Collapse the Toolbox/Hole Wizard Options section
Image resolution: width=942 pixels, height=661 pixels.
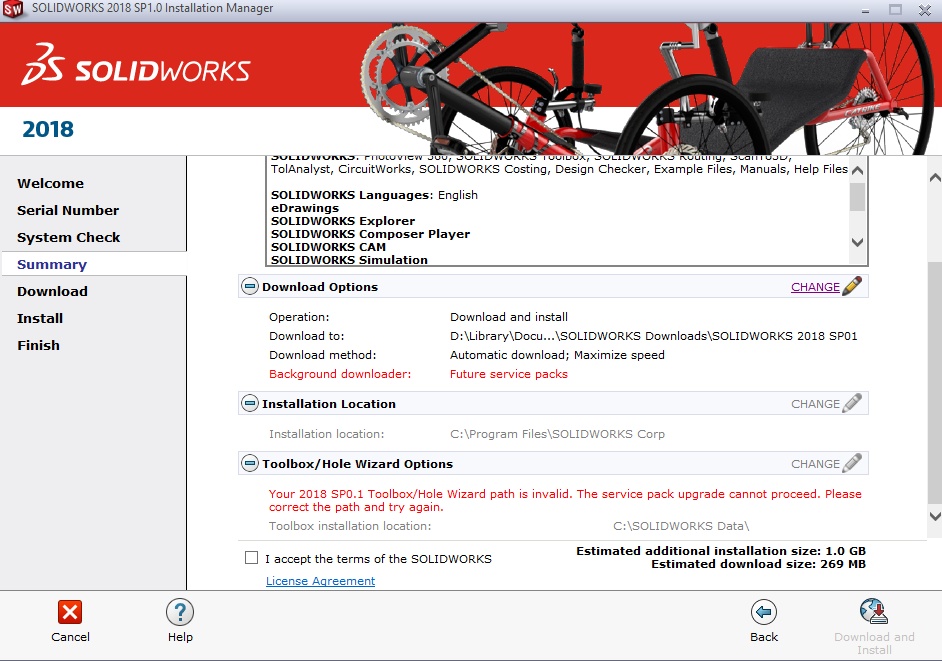250,463
